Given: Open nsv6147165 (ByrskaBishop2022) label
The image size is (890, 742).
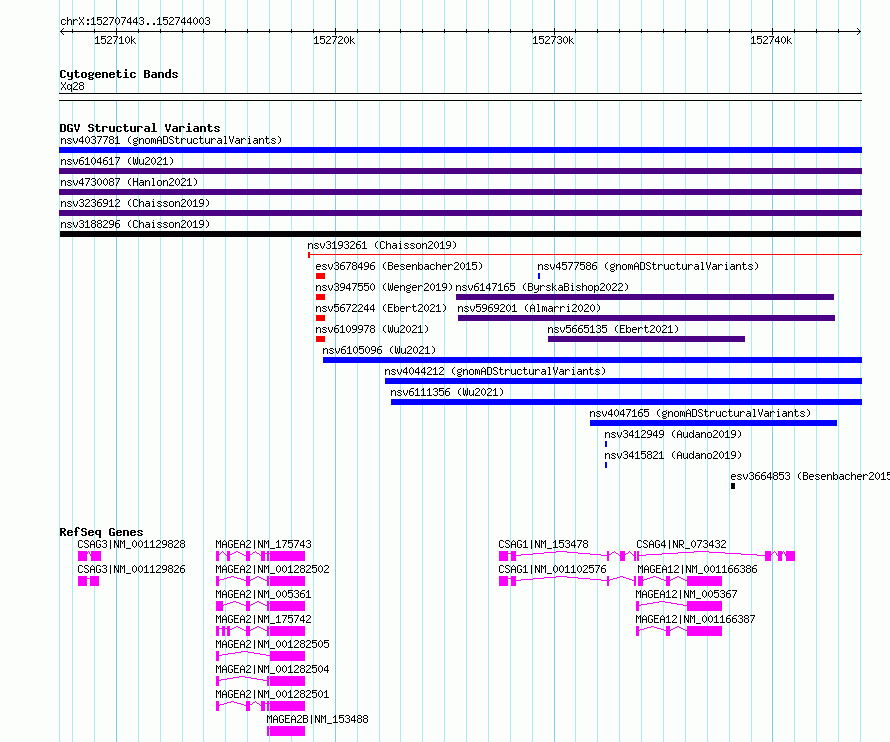Looking at the screenshot, I should [x=542, y=287].
